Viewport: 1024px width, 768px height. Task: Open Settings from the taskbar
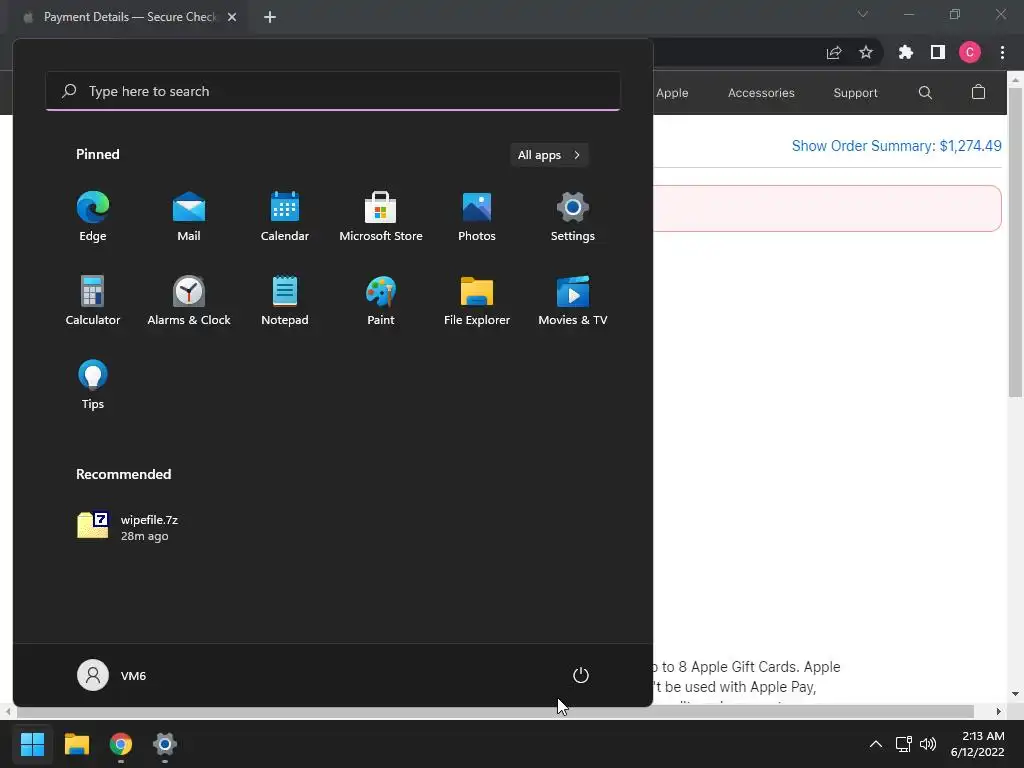click(x=165, y=744)
